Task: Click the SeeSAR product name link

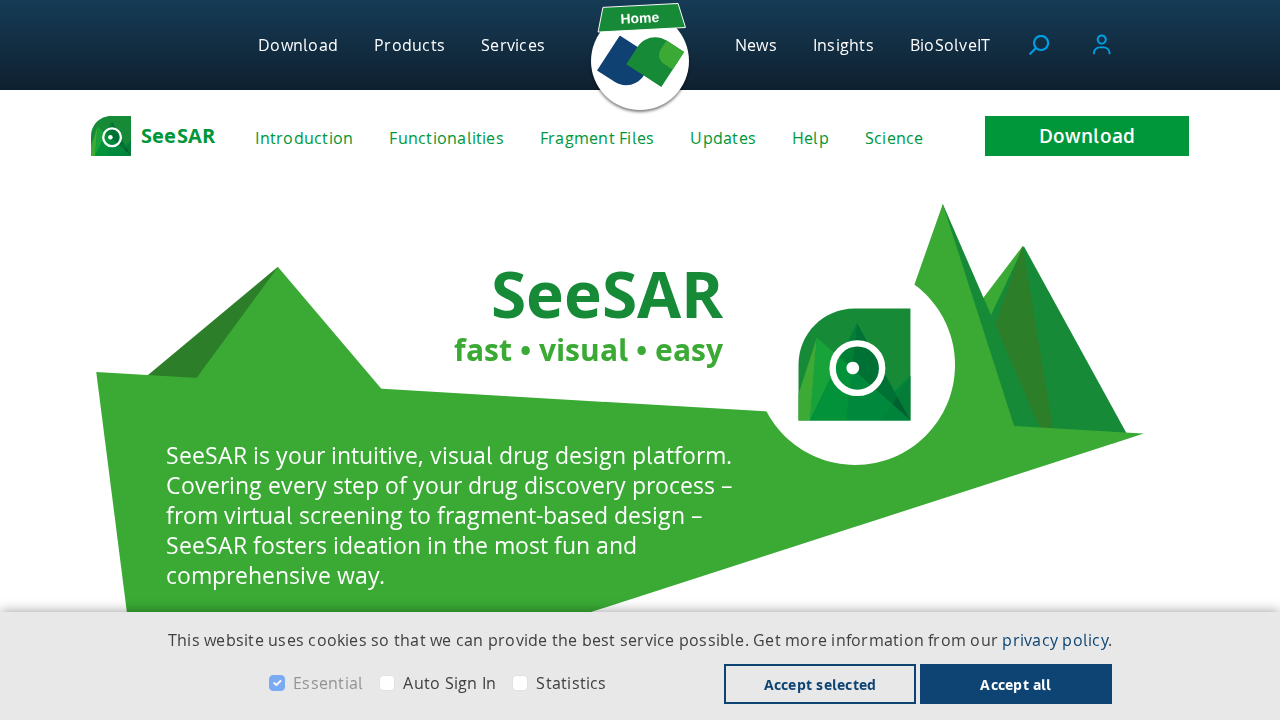Action: tap(178, 136)
